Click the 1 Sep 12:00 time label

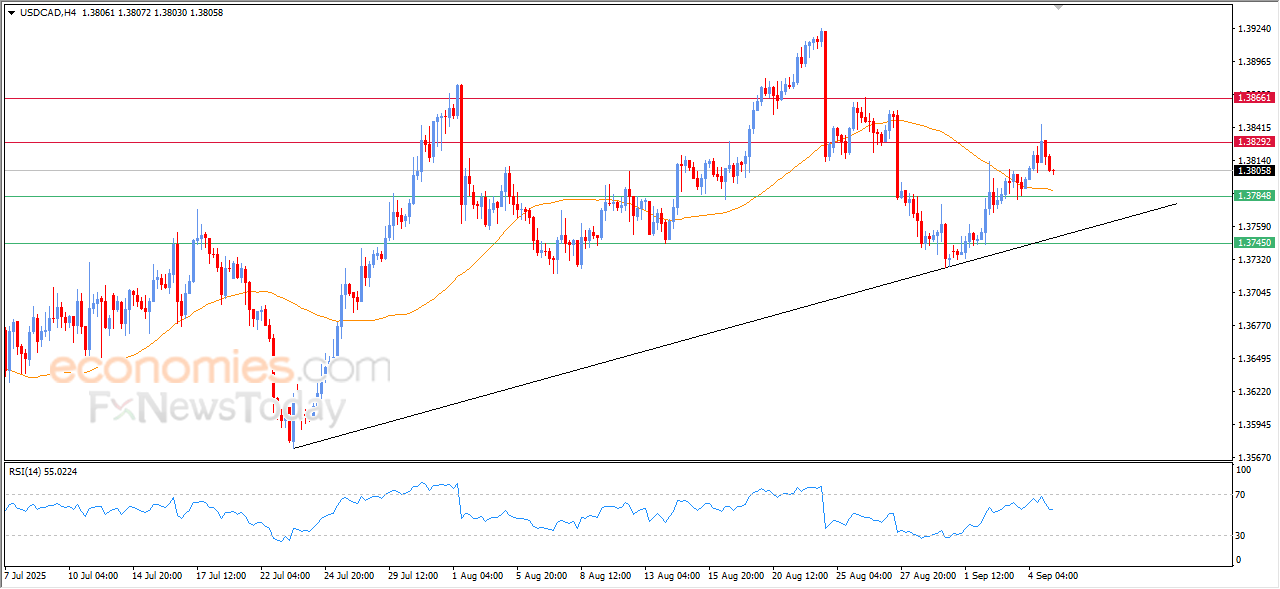click(x=989, y=576)
